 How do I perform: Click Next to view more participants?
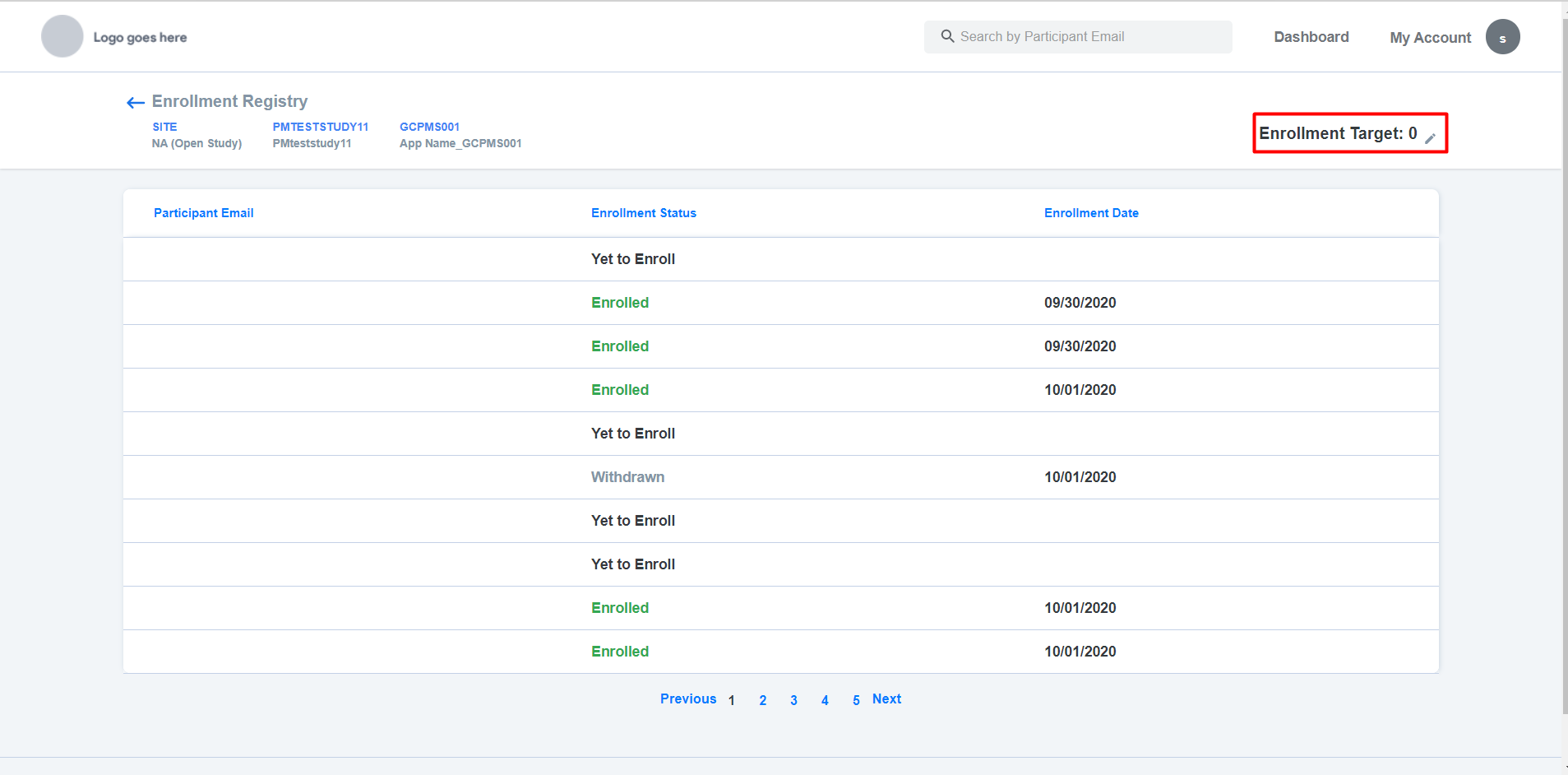(x=886, y=698)
